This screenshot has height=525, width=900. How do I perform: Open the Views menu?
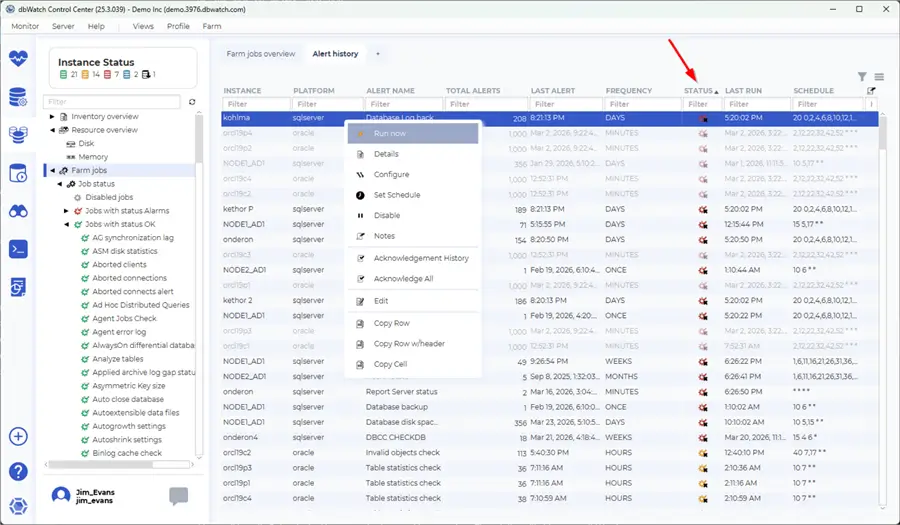click(x=143, y=26)
